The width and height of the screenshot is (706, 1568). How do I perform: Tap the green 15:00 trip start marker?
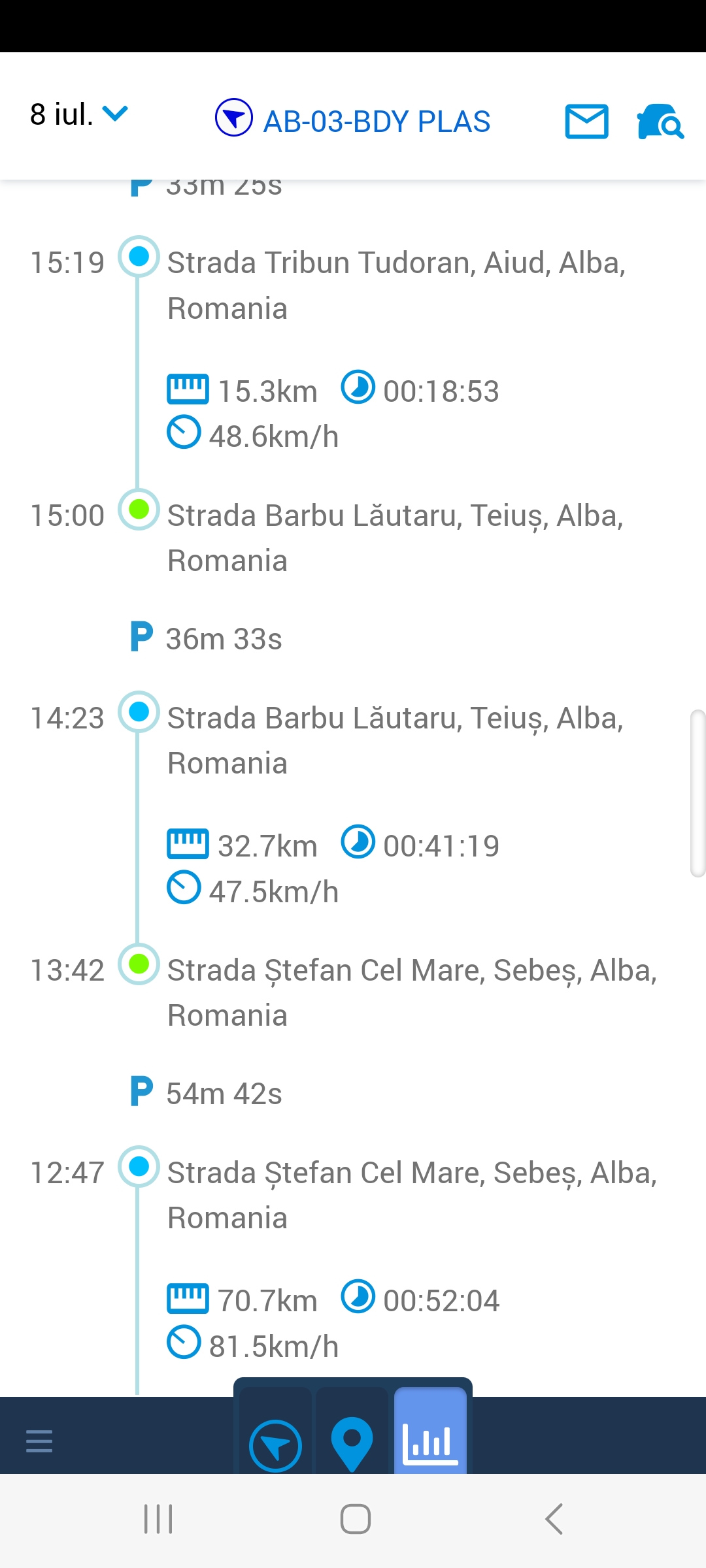pos(139,509)
